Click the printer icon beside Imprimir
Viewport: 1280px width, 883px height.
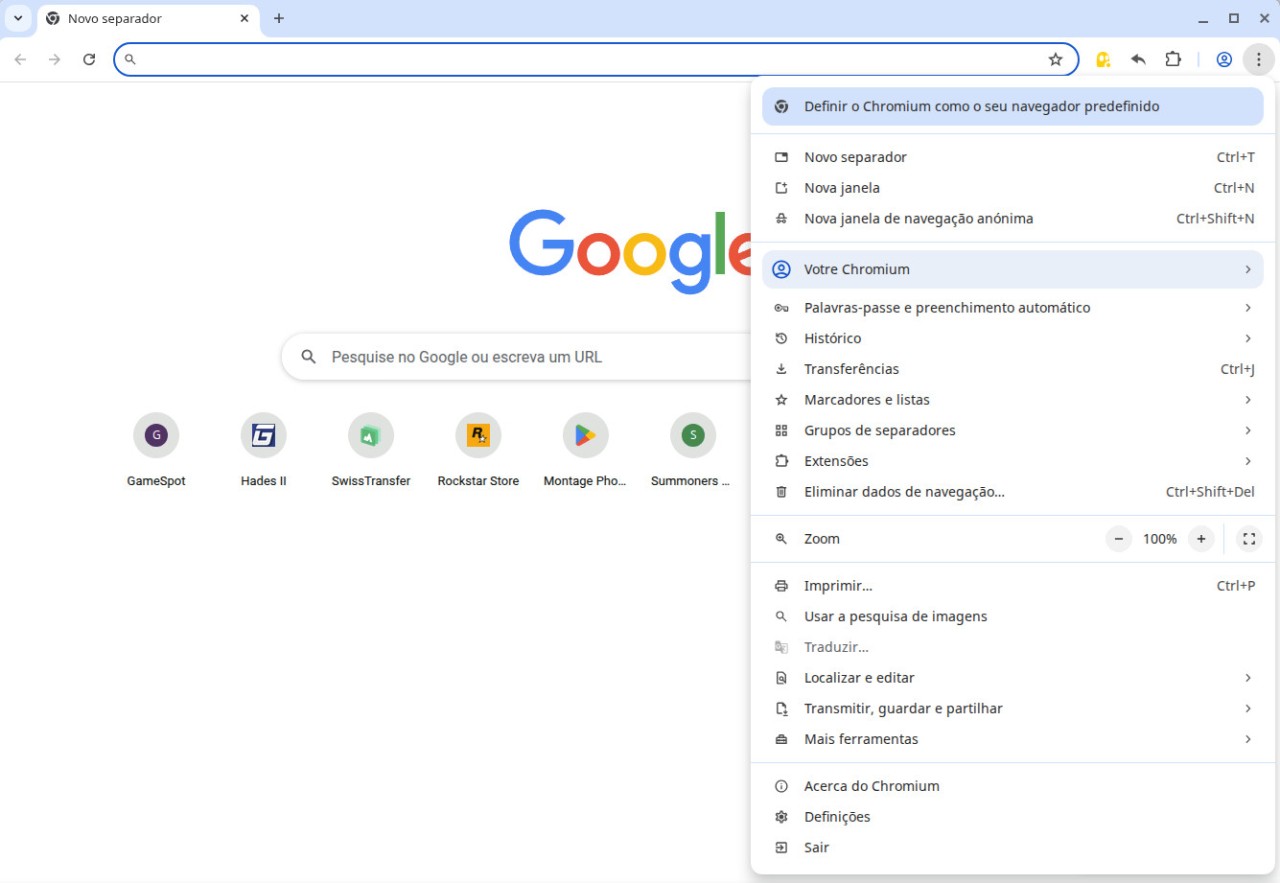[x=780, y=585]
